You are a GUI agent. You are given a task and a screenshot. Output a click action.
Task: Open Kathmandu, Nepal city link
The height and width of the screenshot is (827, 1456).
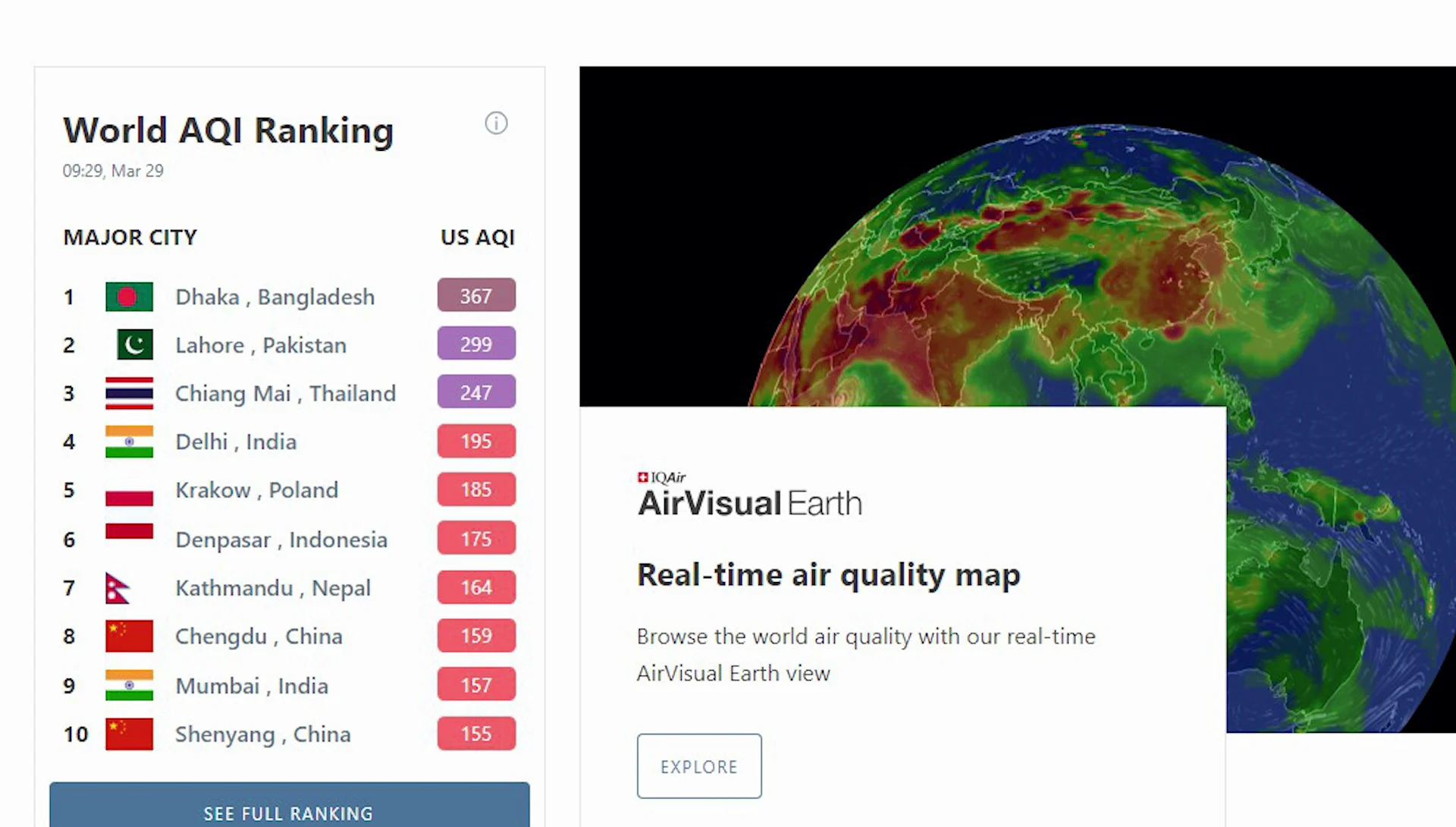coord(273,588)
